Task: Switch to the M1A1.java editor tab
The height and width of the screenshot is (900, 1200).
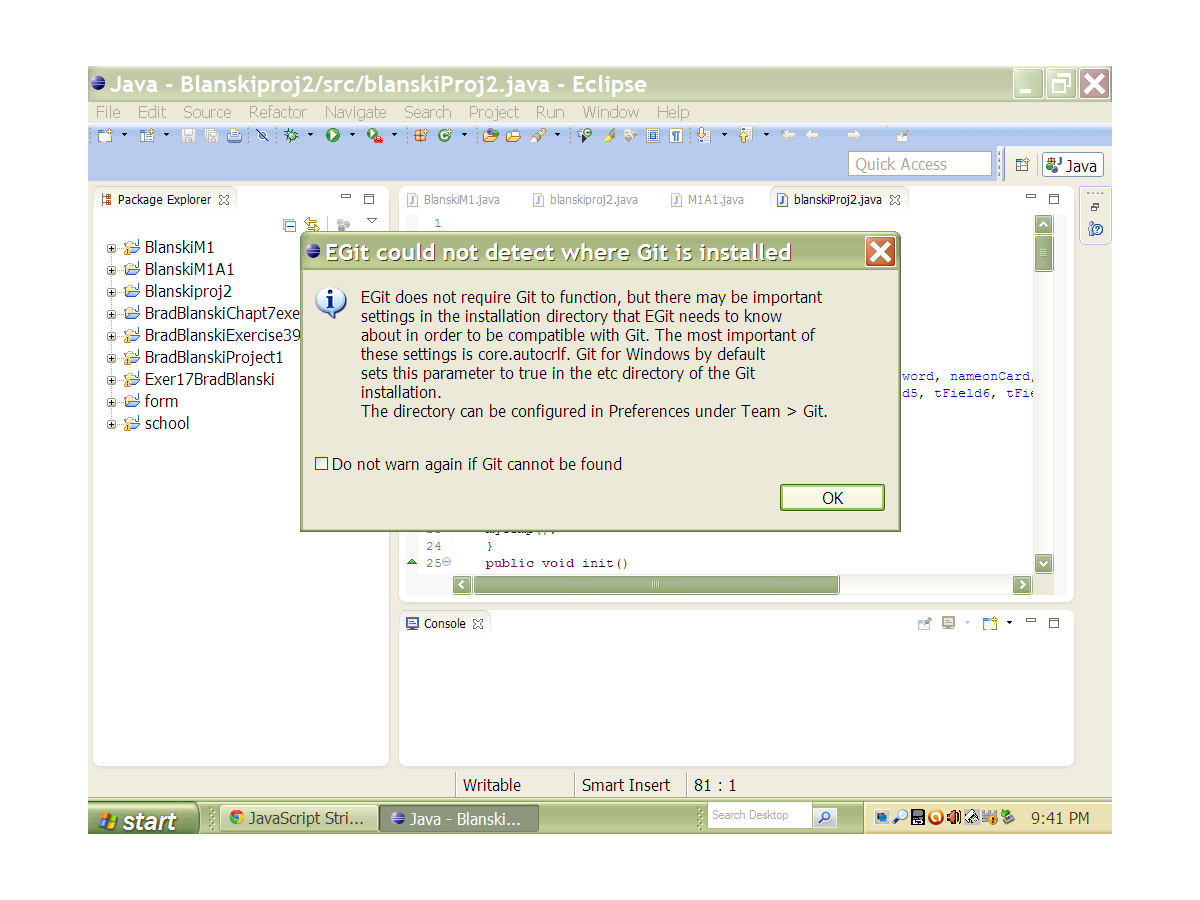Action: coord(707,200)
